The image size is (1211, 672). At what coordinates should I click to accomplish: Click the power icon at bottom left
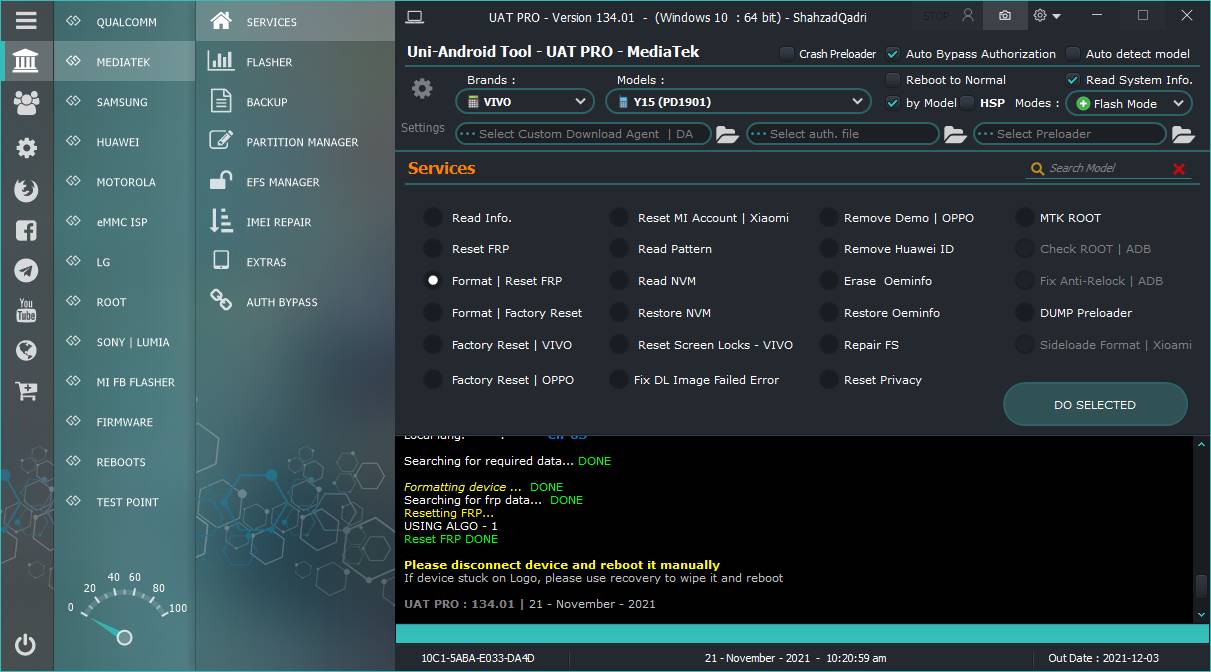26,645
